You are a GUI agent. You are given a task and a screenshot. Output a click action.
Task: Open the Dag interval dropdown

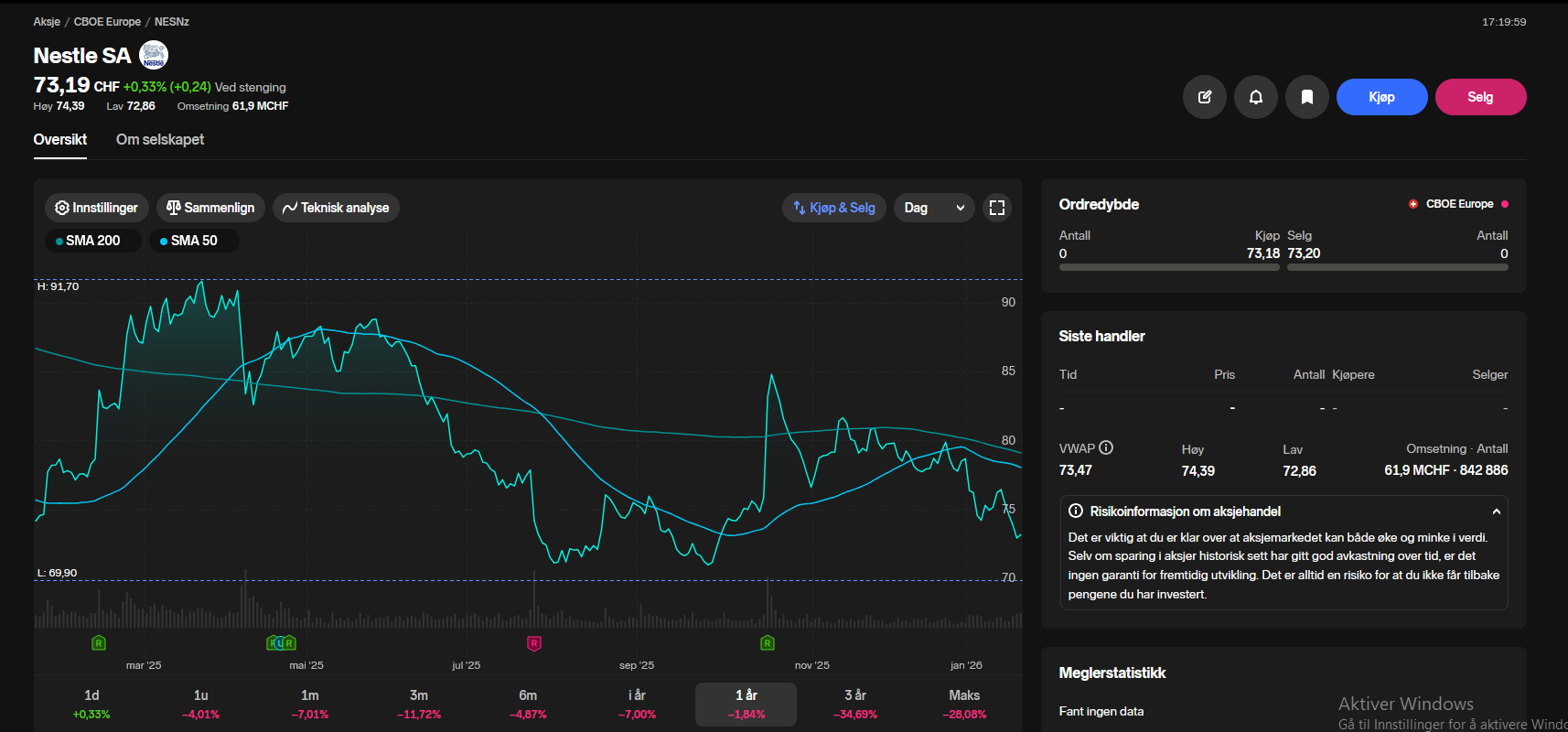(x=934, y=208)
